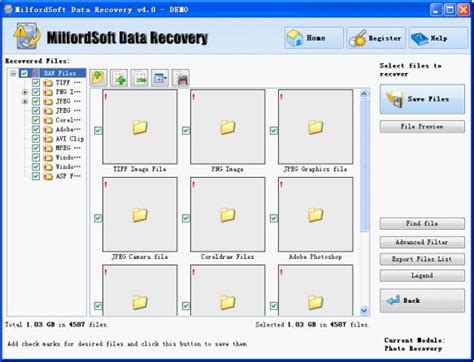Screen dimensions: 474x362
Task: Select the JPEG Camera file thumbnail
Action: pos(140,214)
